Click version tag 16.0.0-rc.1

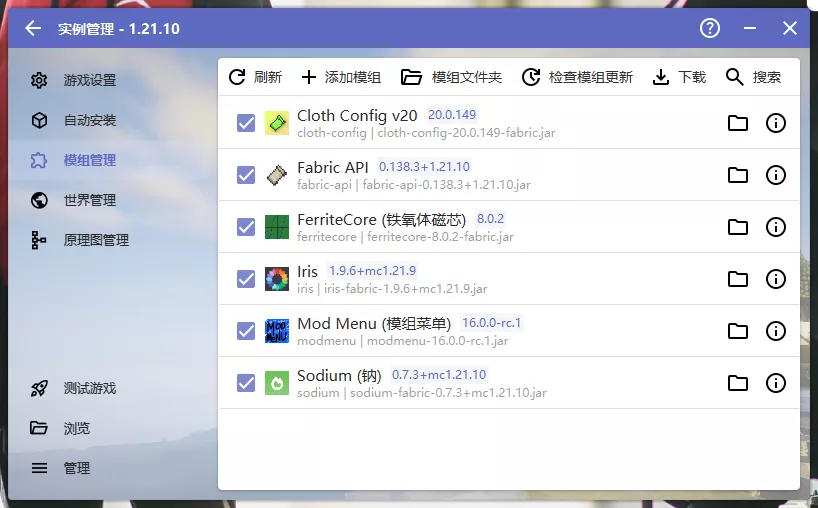coord(491,323)
